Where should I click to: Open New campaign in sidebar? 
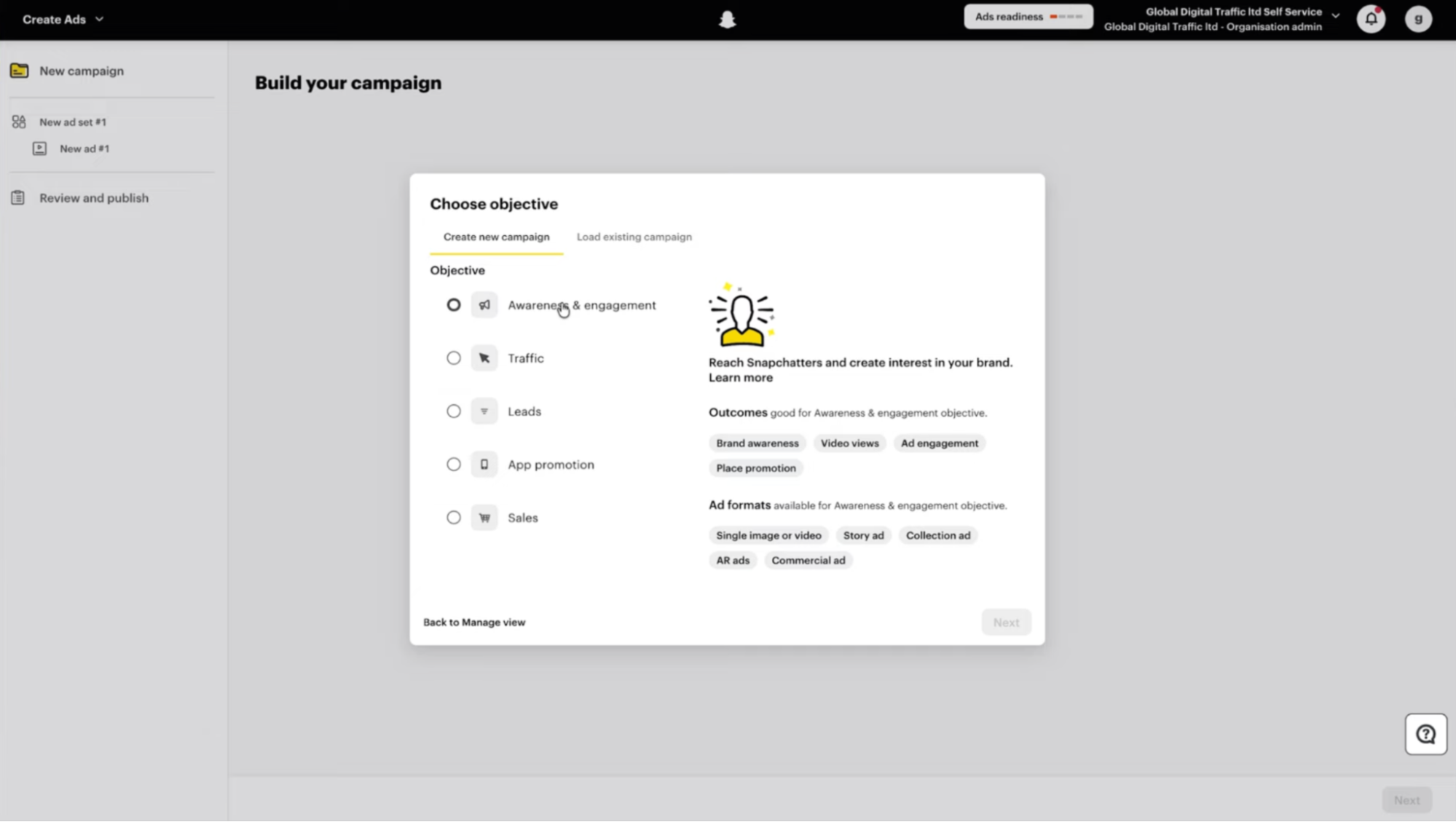pos(82,71)
